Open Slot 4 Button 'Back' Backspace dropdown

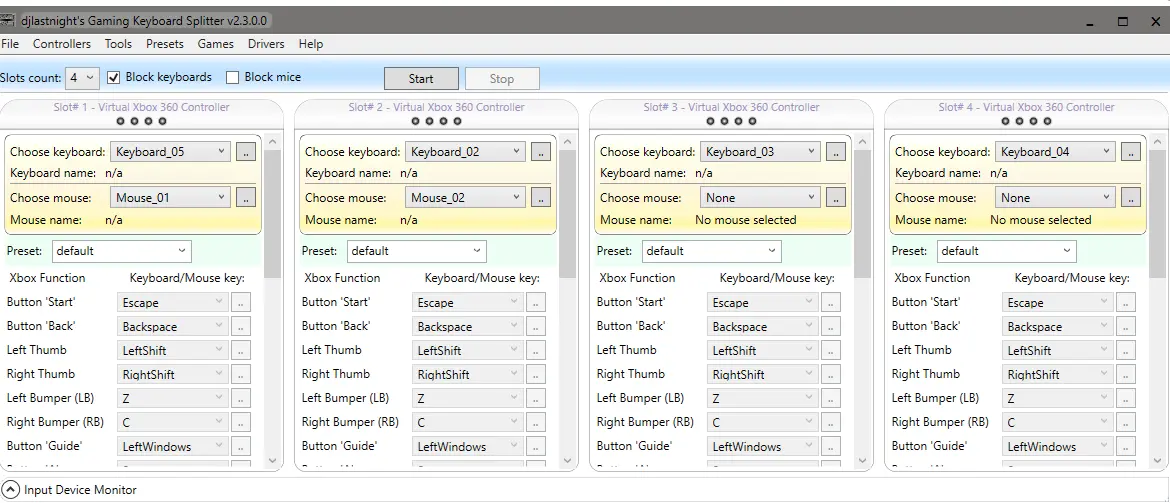coord(1057,326)
